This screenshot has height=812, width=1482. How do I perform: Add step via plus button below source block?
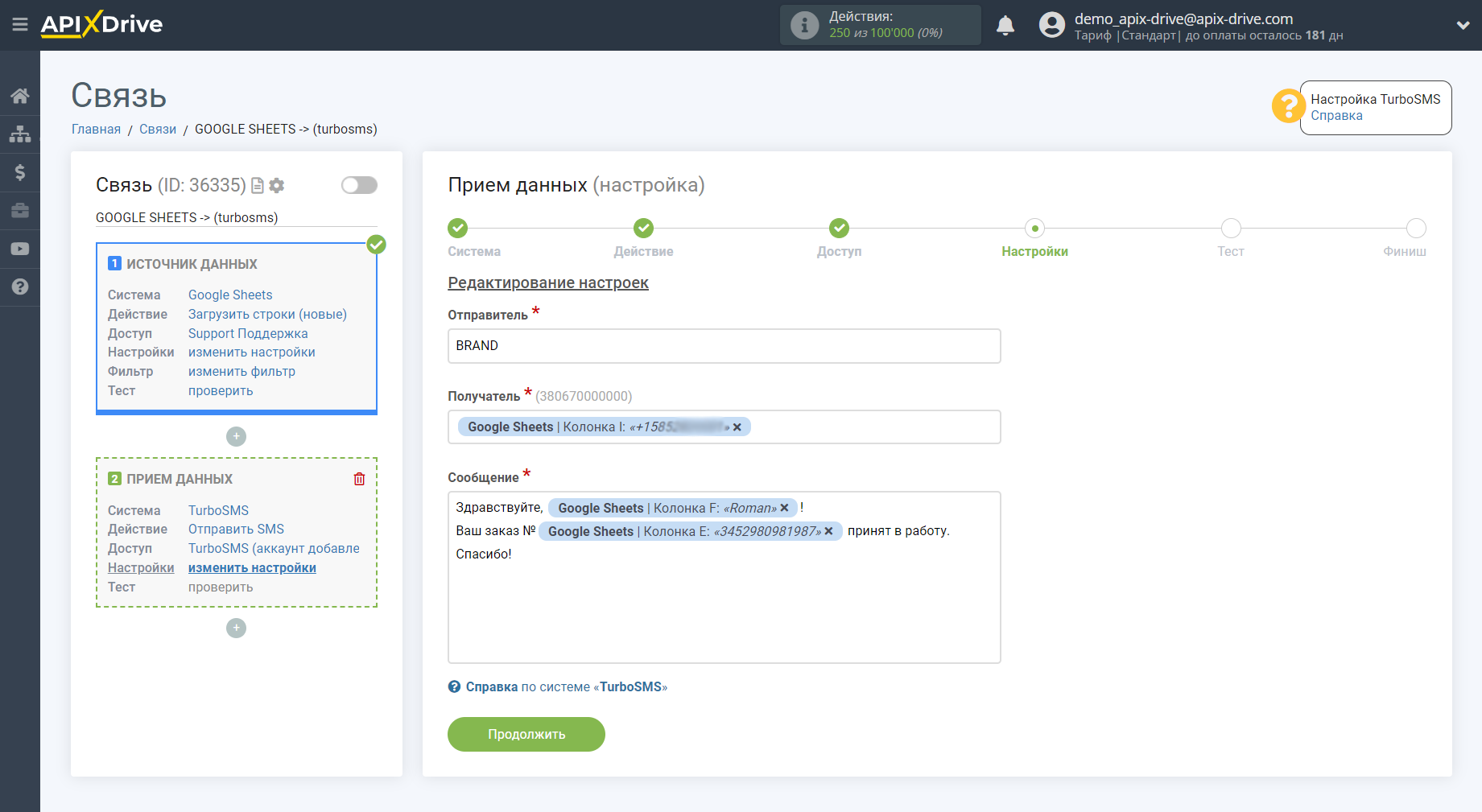coord(236,436)
